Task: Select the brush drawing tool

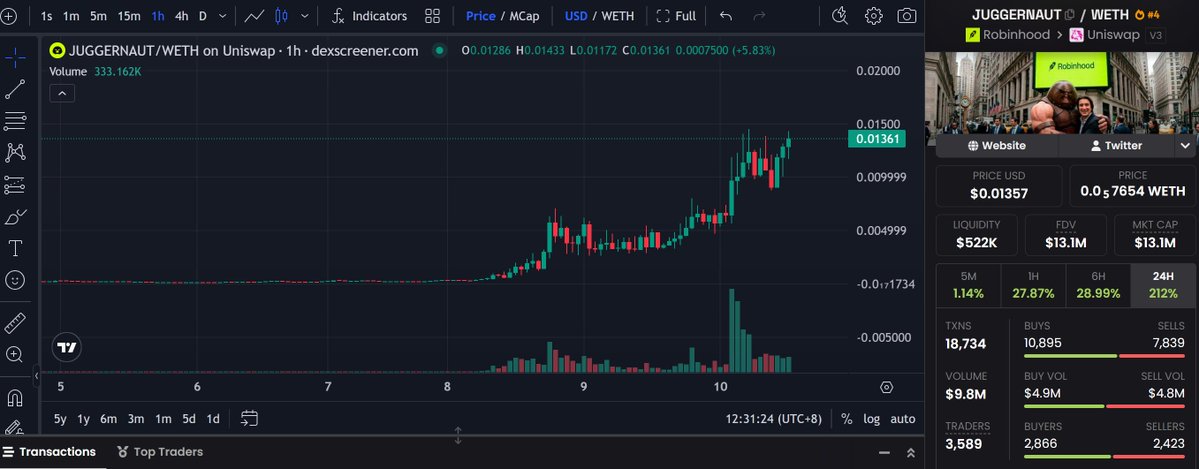Action: pyautogui.click(x=15, y=217)
